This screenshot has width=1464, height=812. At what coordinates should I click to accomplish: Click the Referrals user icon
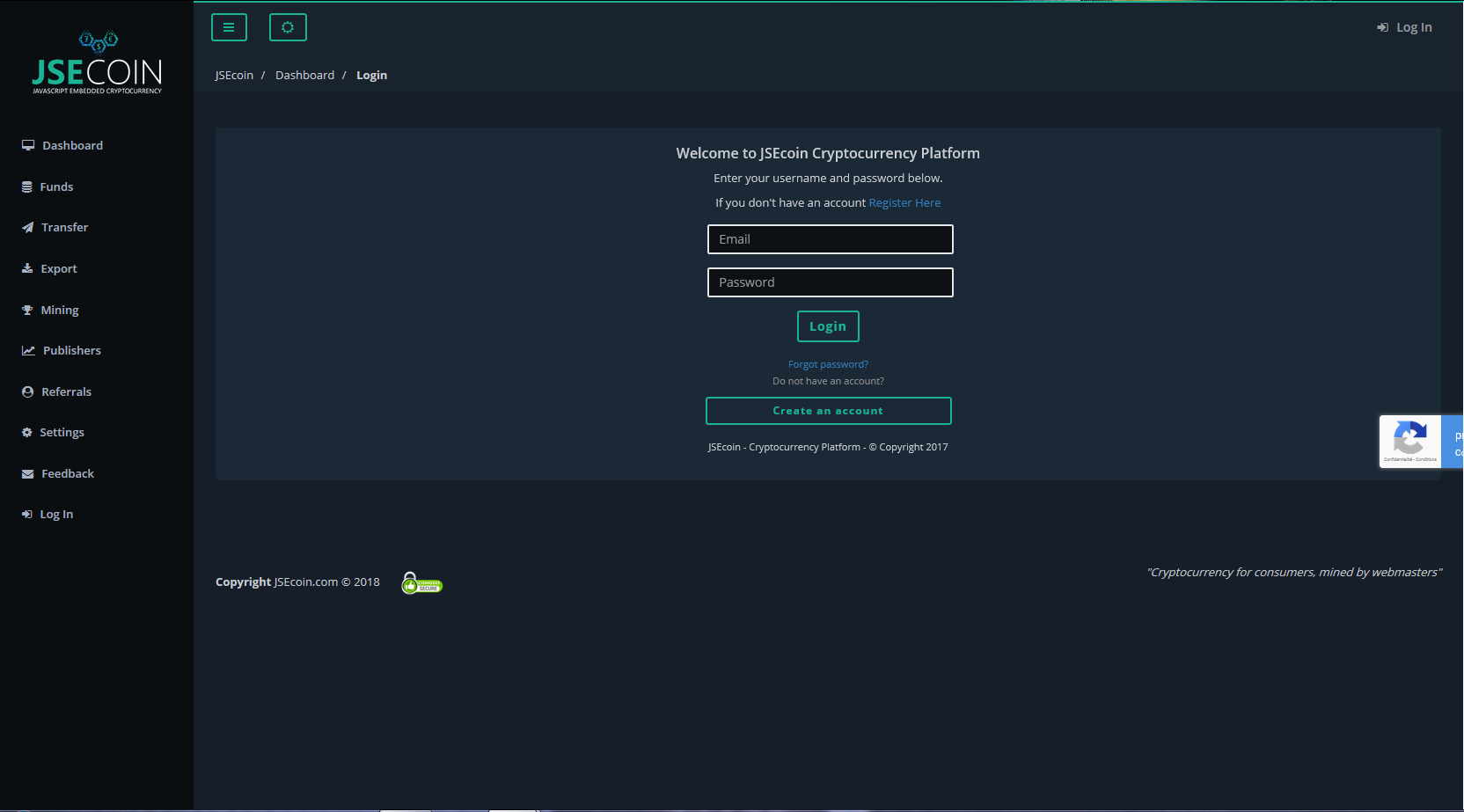(28, 391)
